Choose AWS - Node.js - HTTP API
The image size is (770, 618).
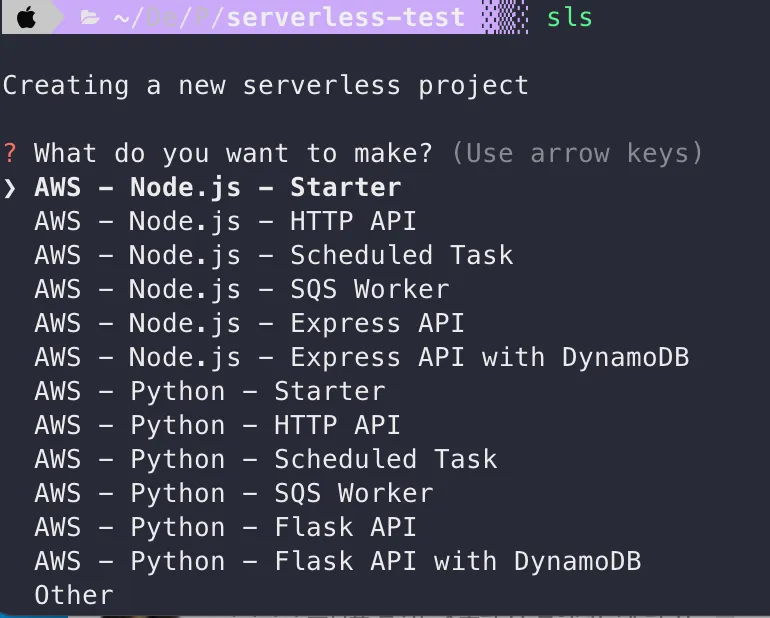pos(225,221)
